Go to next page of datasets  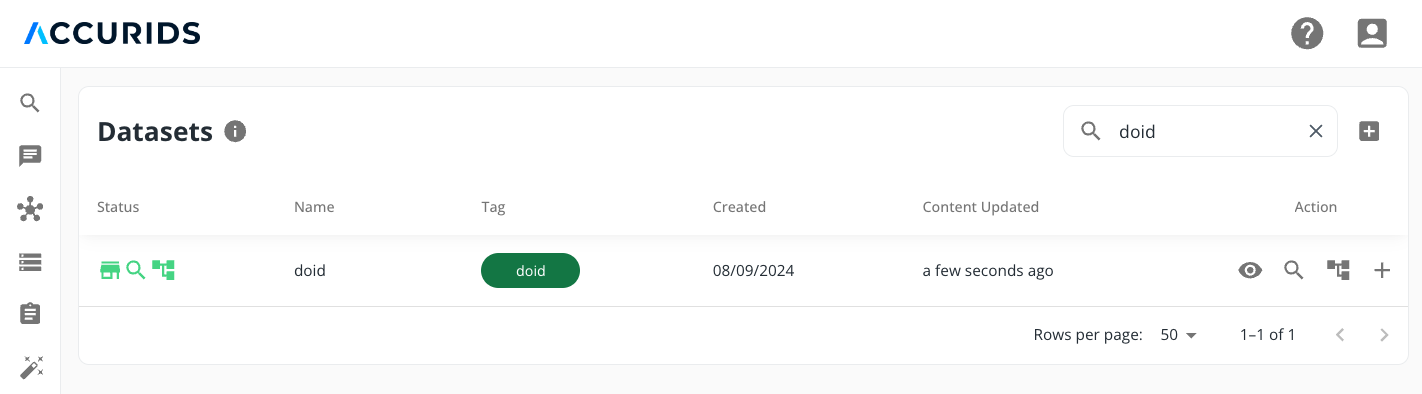pos(1384,335)
